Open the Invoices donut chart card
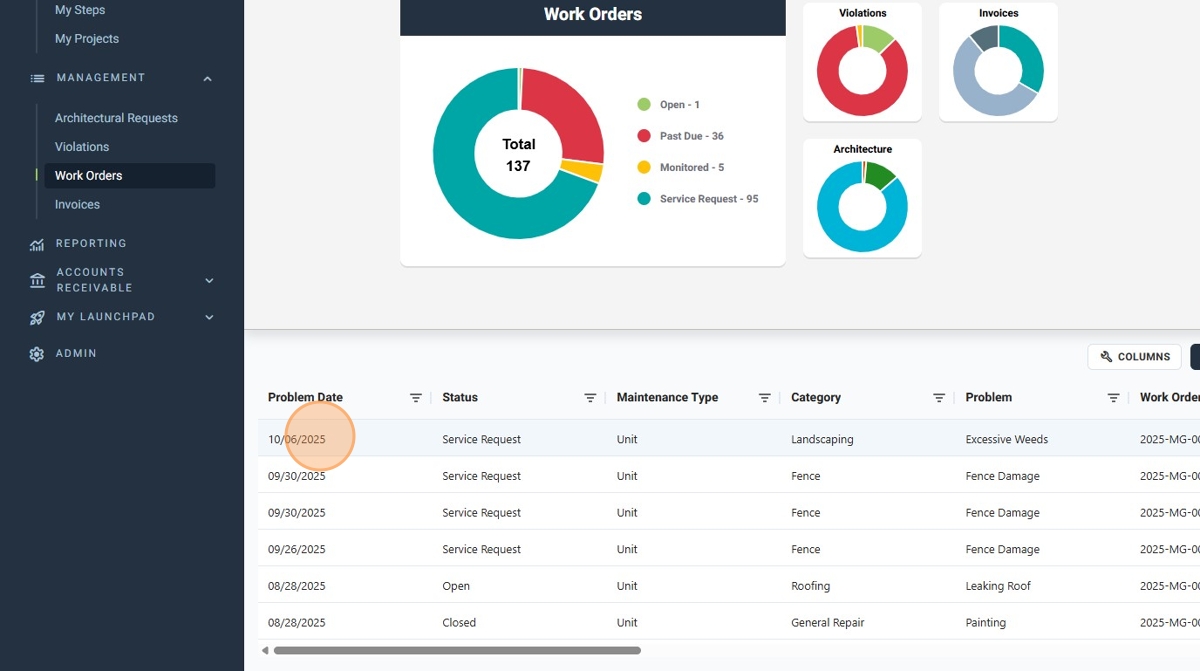 (998, 62)
